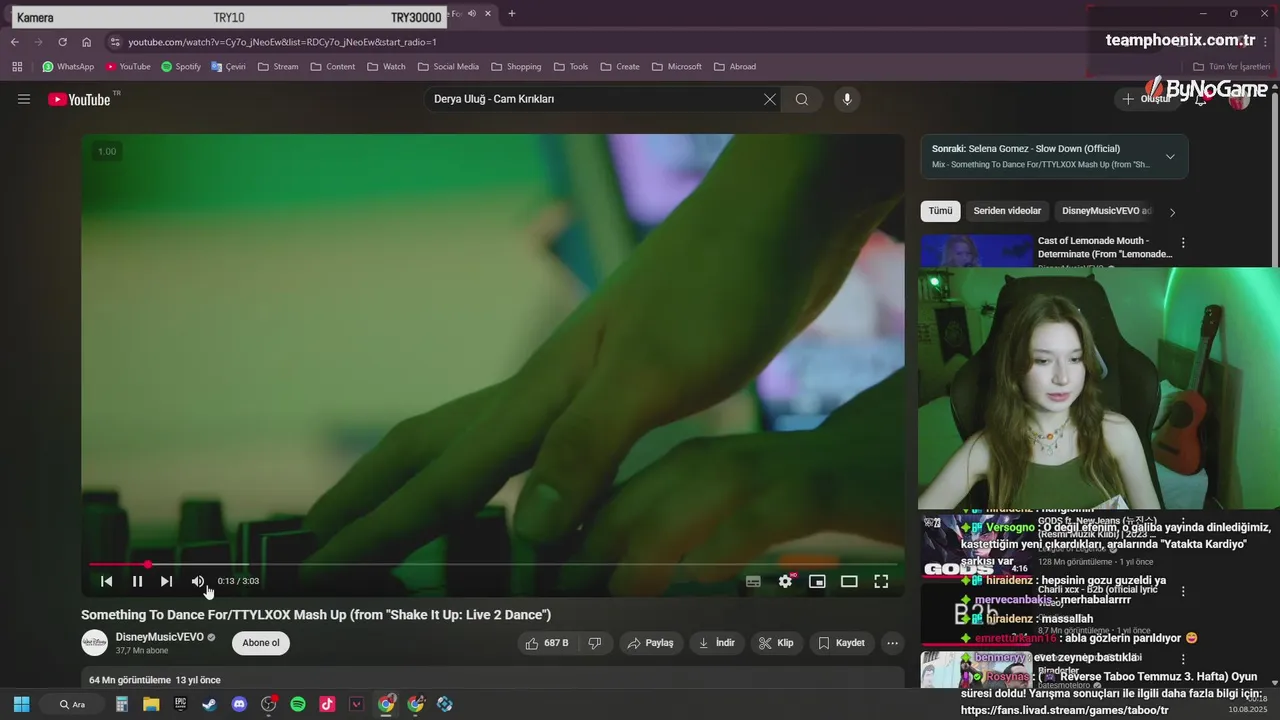Open player settings gear

(786, 581)
